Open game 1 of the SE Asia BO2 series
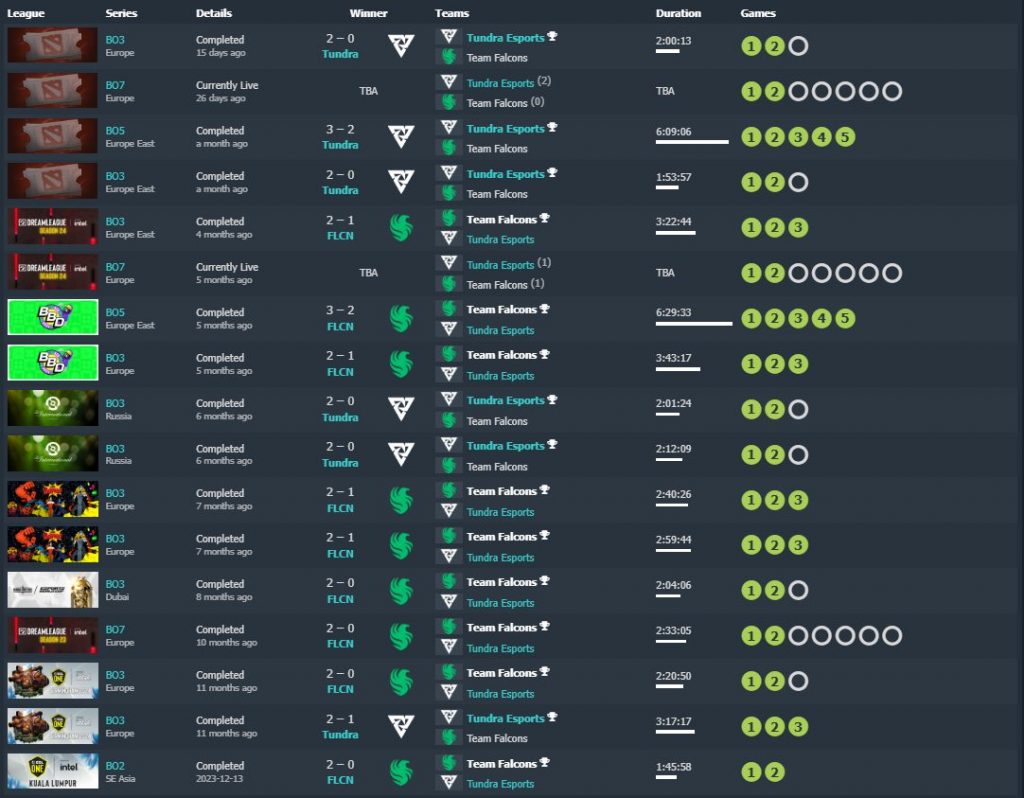 [751, 772]
